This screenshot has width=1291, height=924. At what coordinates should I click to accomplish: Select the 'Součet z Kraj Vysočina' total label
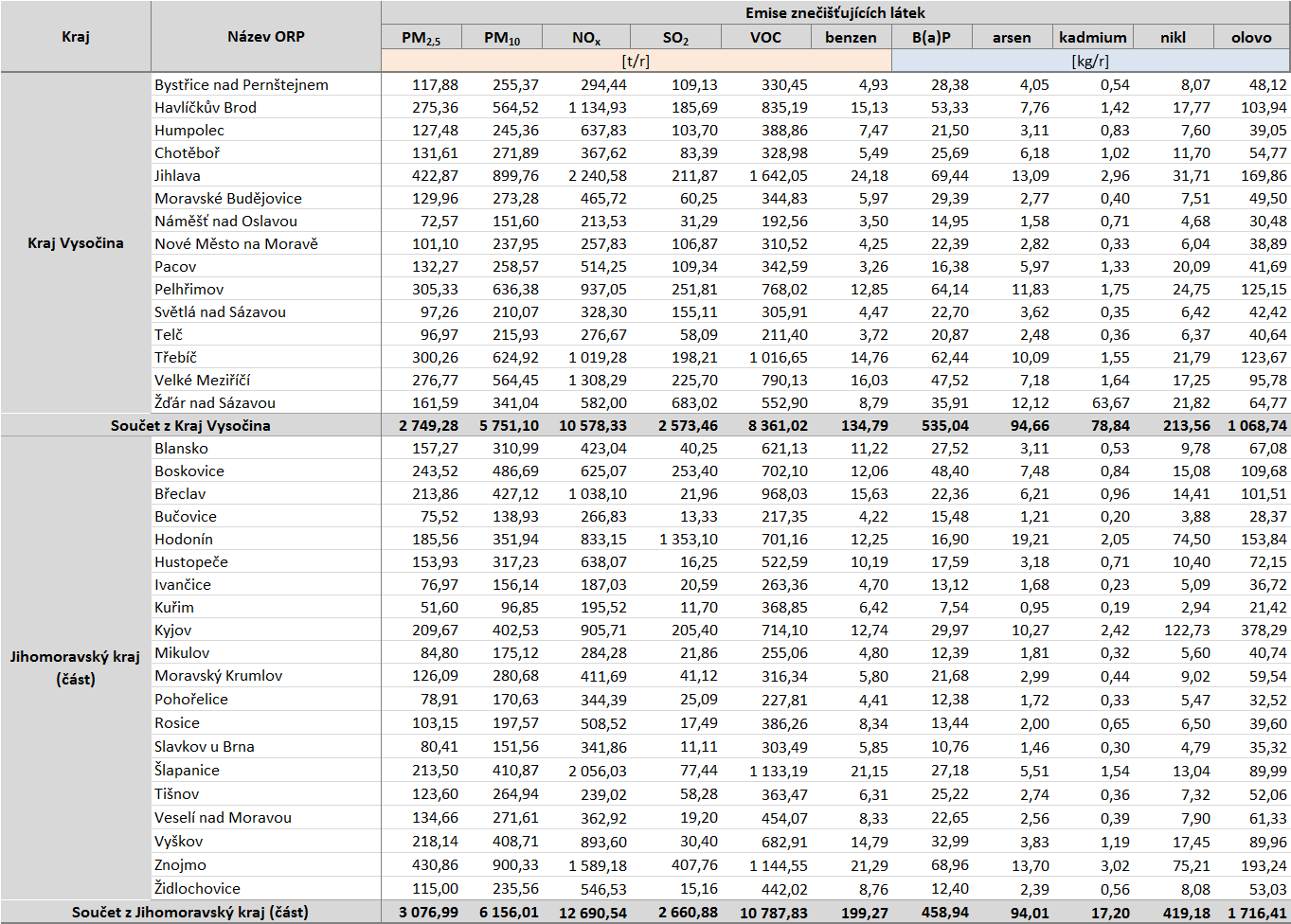[190, 425]
